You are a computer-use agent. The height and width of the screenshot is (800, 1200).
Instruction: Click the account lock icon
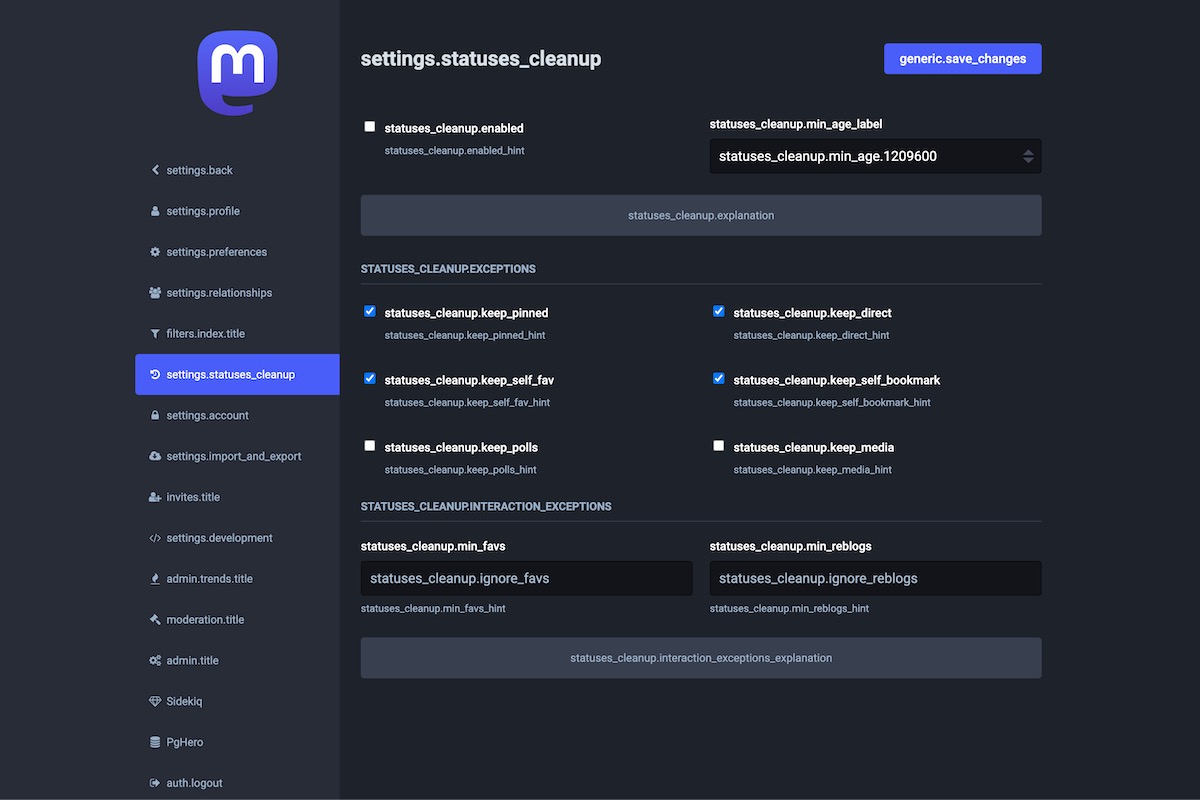(155, 415)
